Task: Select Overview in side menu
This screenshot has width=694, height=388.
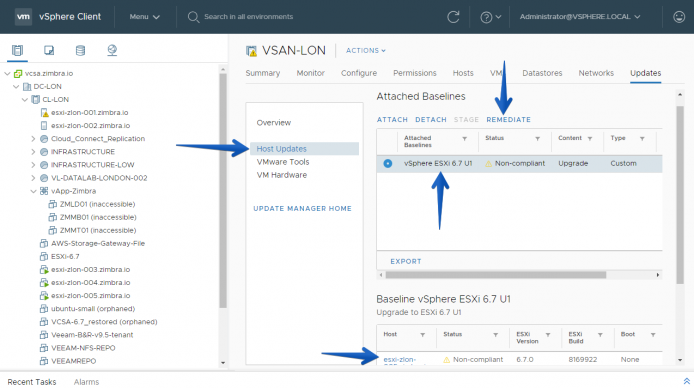Action: click(x=274, y=123)
